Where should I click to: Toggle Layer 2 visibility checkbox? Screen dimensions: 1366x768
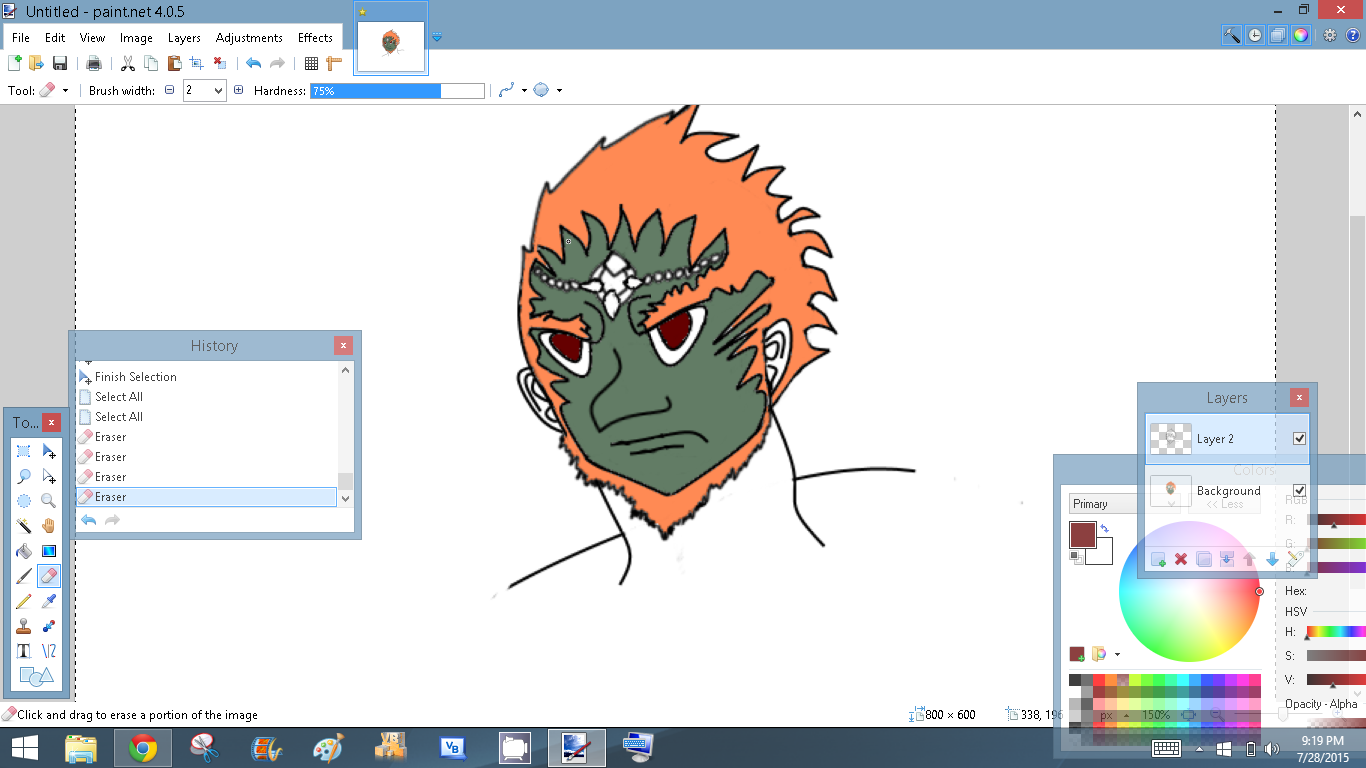(x=1299, y=438)
